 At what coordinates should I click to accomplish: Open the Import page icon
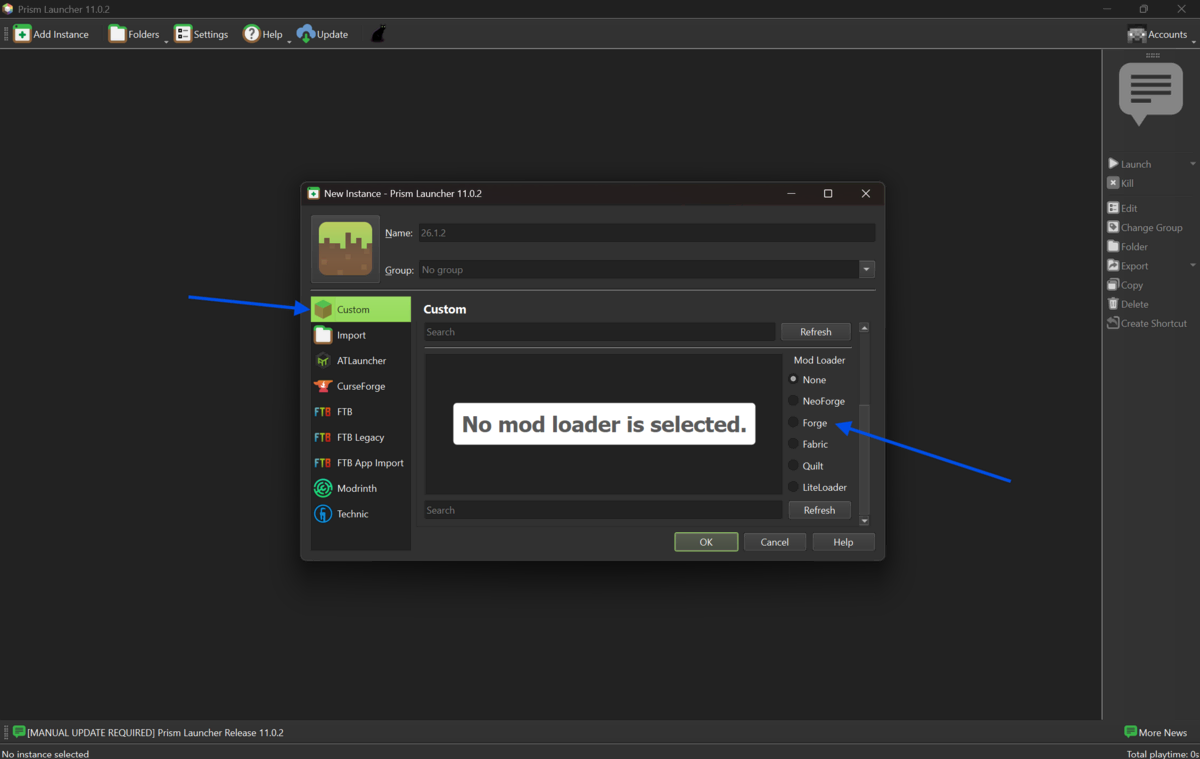click(x=323, y=335)
